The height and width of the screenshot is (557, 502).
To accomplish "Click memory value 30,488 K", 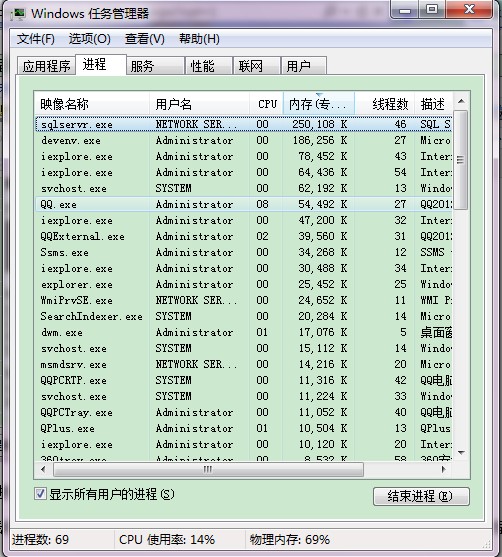I will pos(323,268).
